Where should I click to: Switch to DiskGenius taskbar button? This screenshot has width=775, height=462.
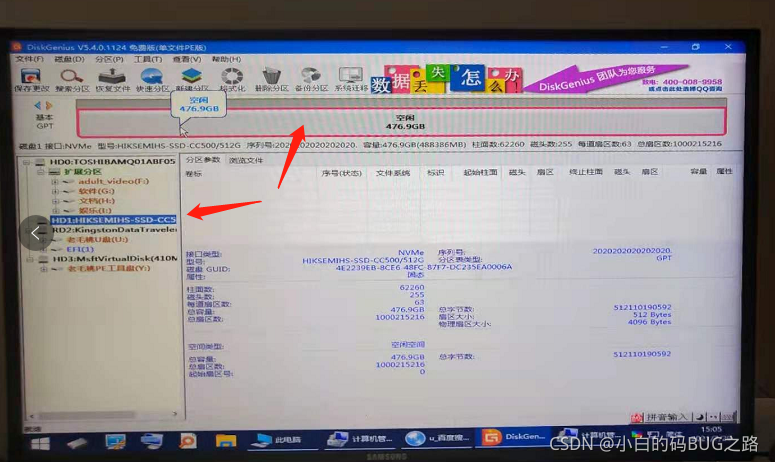pos(514,436)
